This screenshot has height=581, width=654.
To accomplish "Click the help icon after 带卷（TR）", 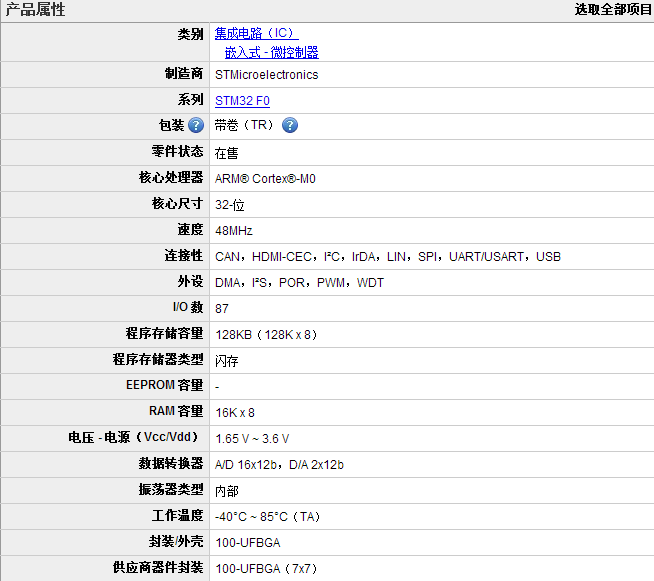I will click(290, 126).
